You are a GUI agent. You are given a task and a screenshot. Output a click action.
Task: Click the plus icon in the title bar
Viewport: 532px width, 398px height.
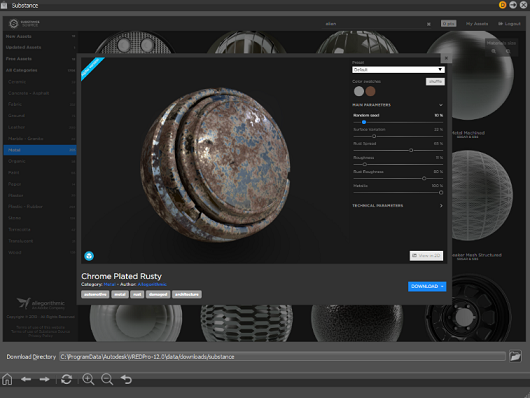pyautogui.click(x=513, y=5)
